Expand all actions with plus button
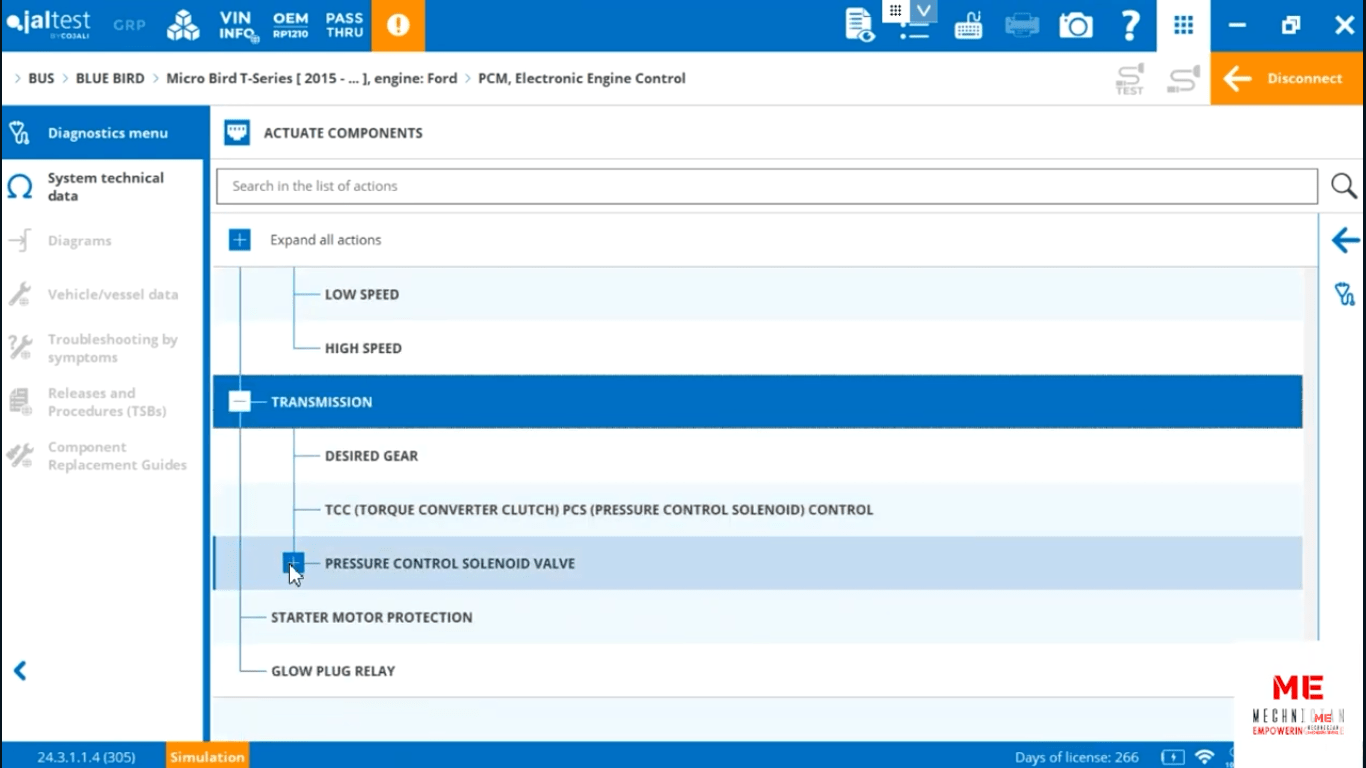This screenshot has width=1366, height=768. 240,240
